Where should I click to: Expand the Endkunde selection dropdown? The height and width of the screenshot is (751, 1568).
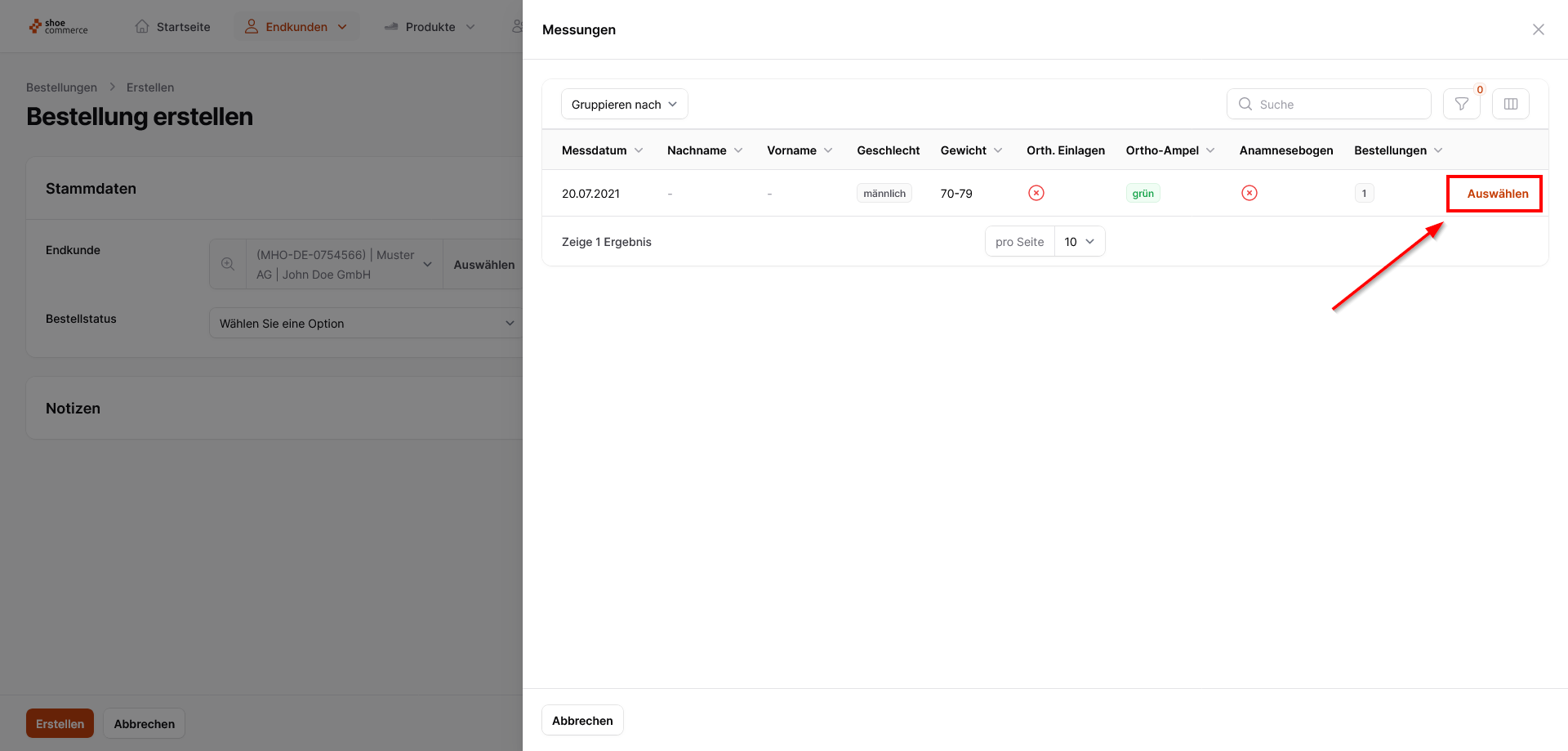427,264
